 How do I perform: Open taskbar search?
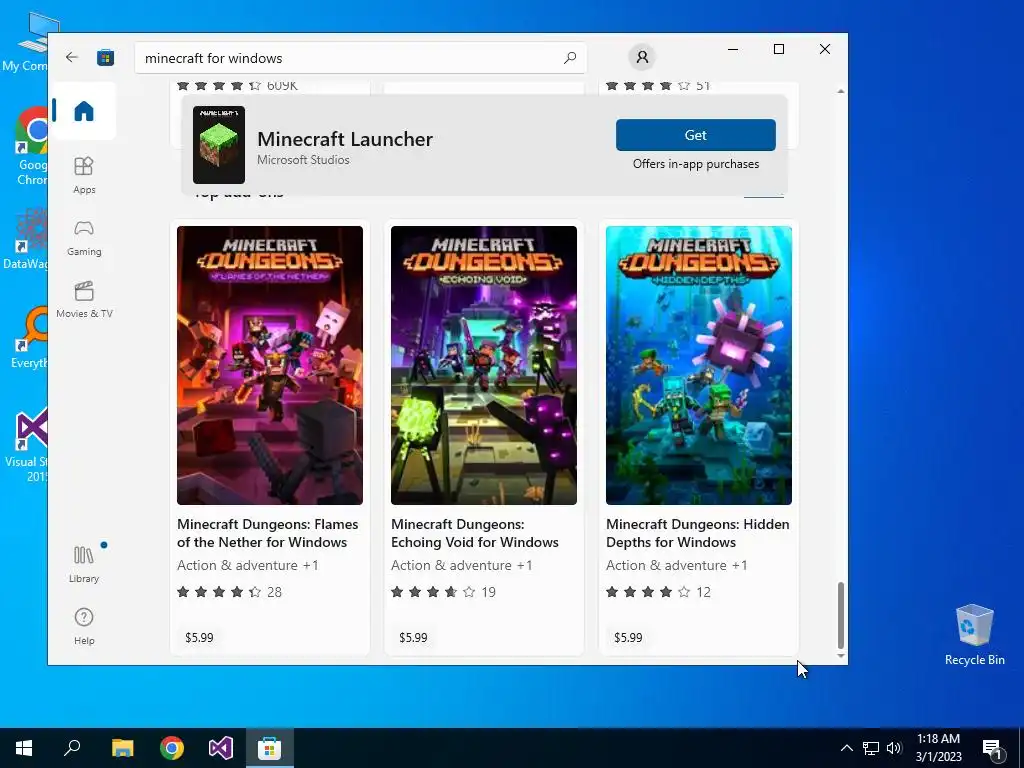72,748
